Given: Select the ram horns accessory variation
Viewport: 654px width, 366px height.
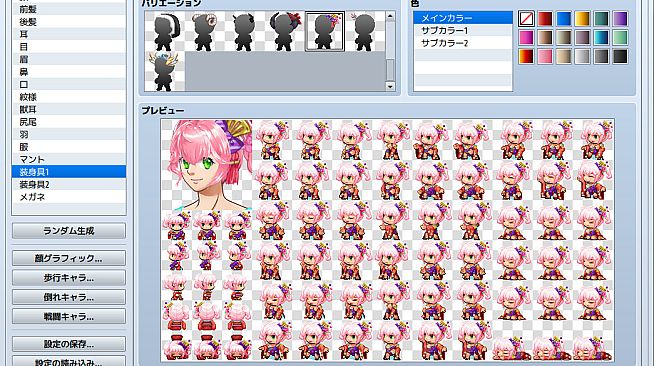Looking at the screenshot, I should coord(205,31).
